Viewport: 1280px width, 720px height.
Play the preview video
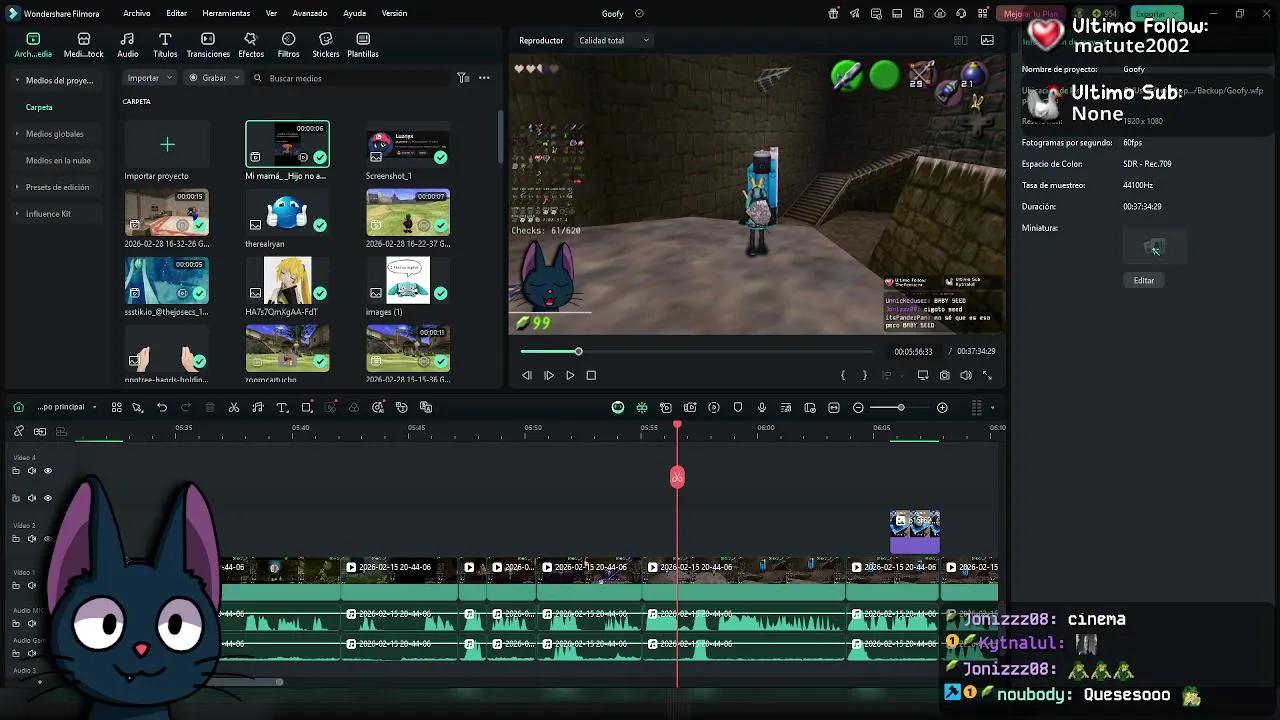point(570,375)
